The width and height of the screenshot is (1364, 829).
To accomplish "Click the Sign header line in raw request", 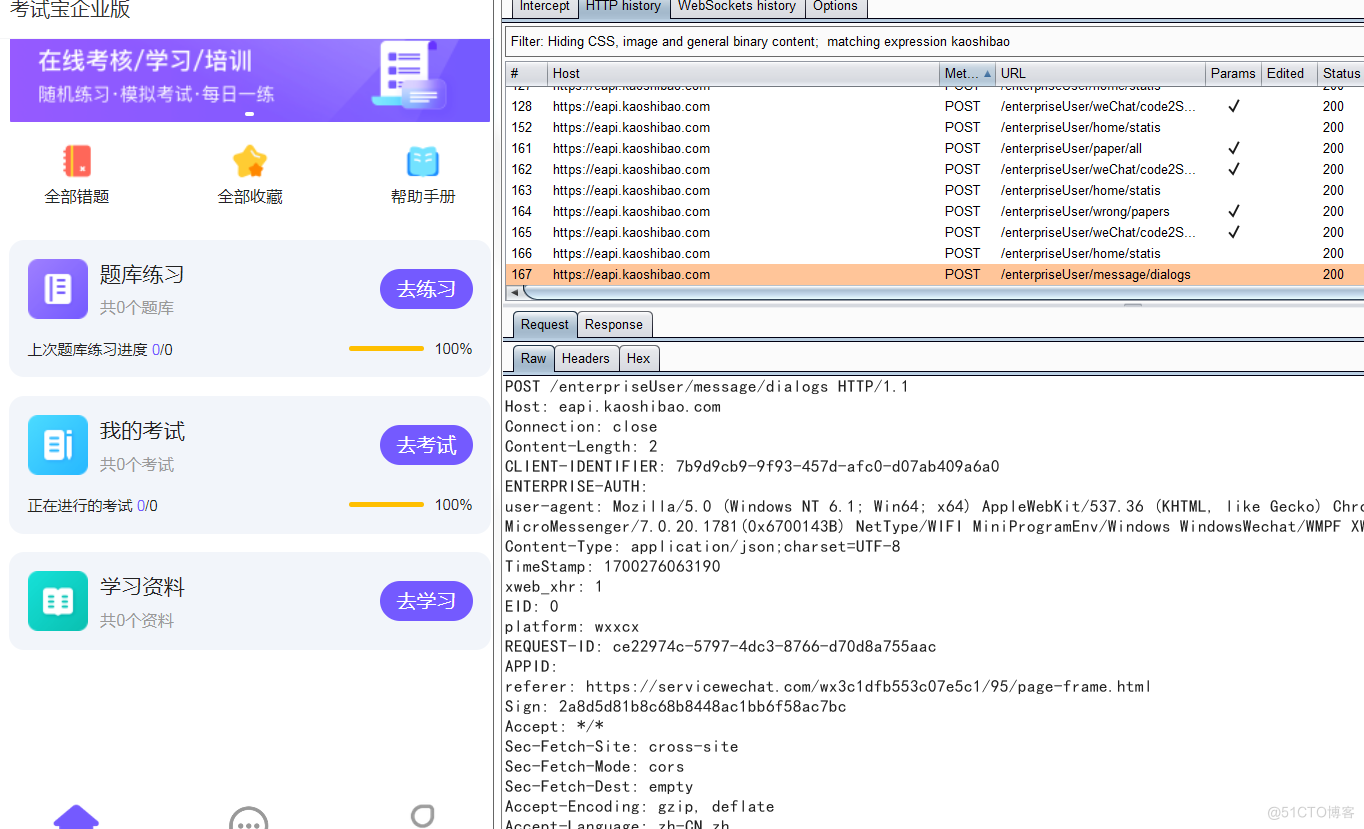I will tap(675, 707).
